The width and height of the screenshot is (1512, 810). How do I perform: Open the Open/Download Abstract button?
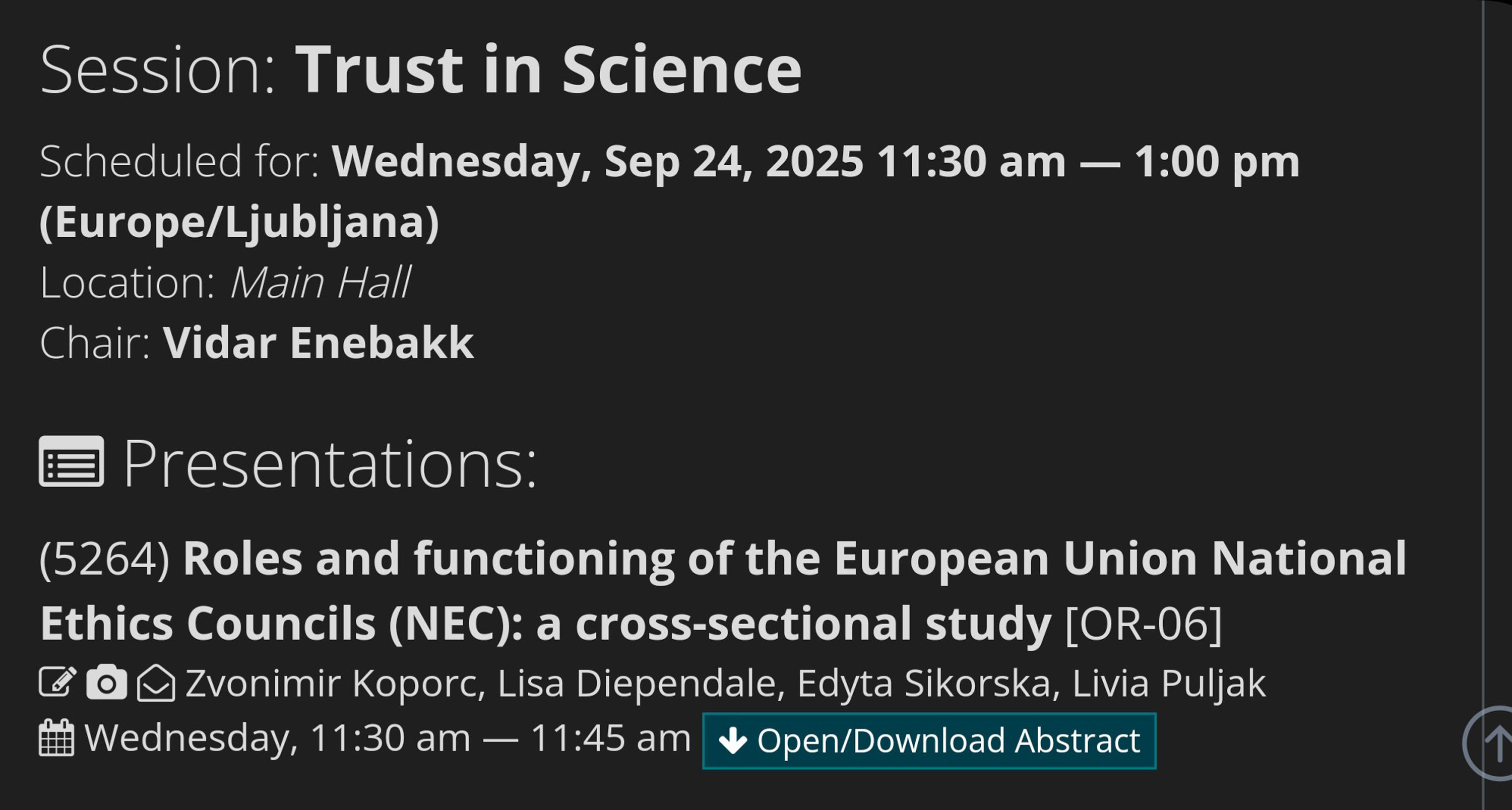928,741
